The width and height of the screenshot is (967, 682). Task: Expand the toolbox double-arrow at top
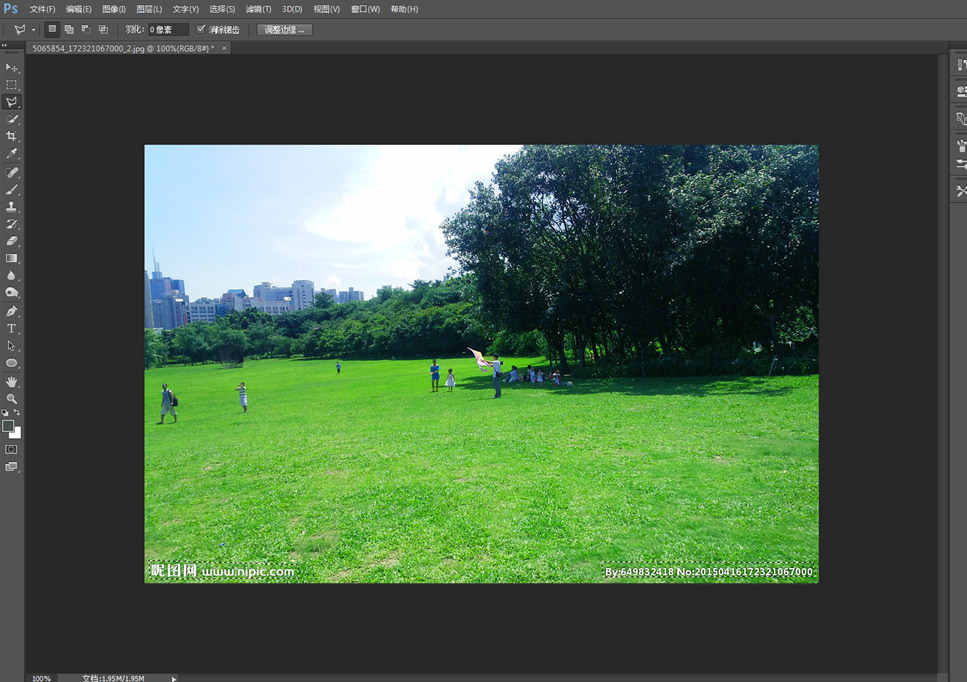pos(5,46)
